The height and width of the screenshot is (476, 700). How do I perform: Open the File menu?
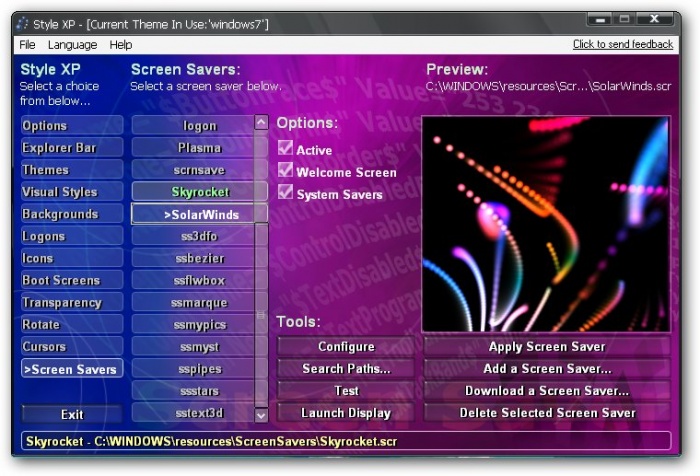point(27,45)
